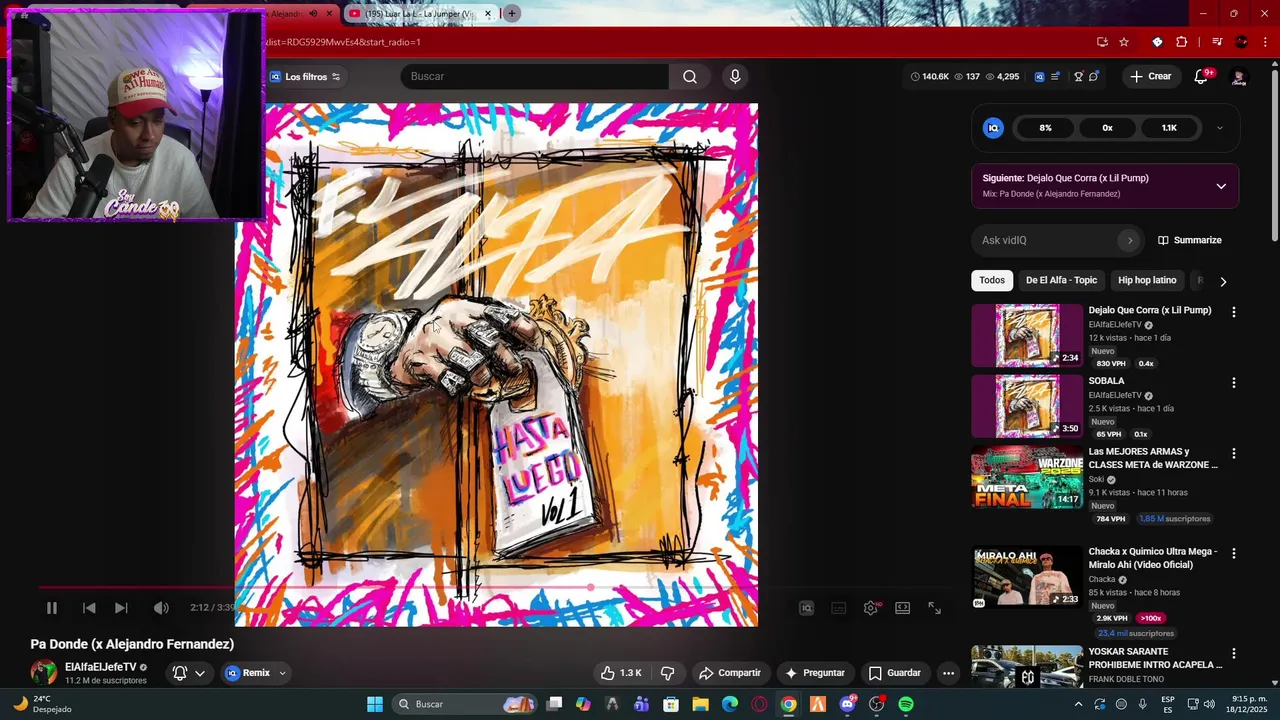Open subscription notification bell dropdown
This screenshot has height=720, width=1280.
click(x=188, y=673)
